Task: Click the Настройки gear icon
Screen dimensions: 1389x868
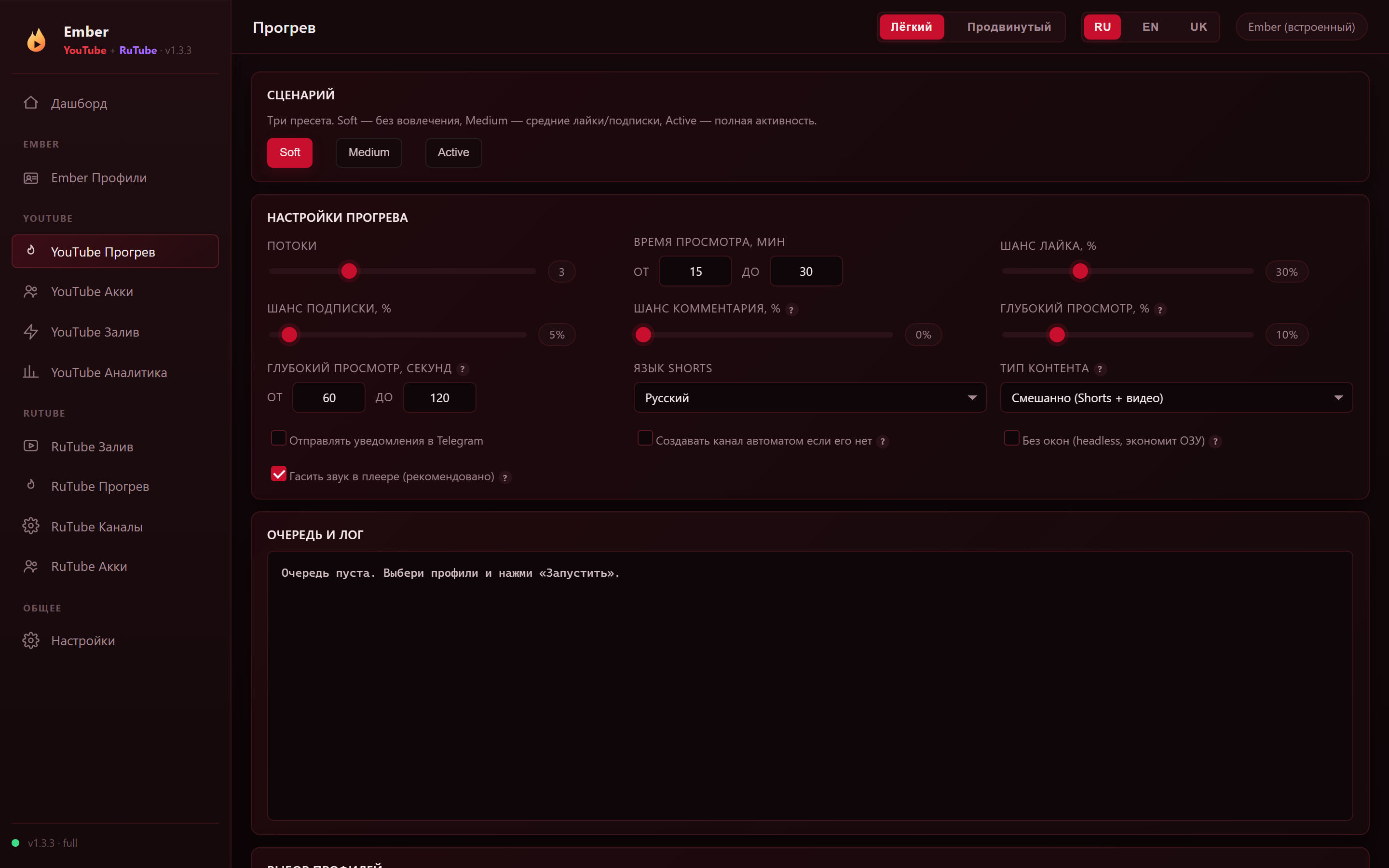Action: click(31, 640)
